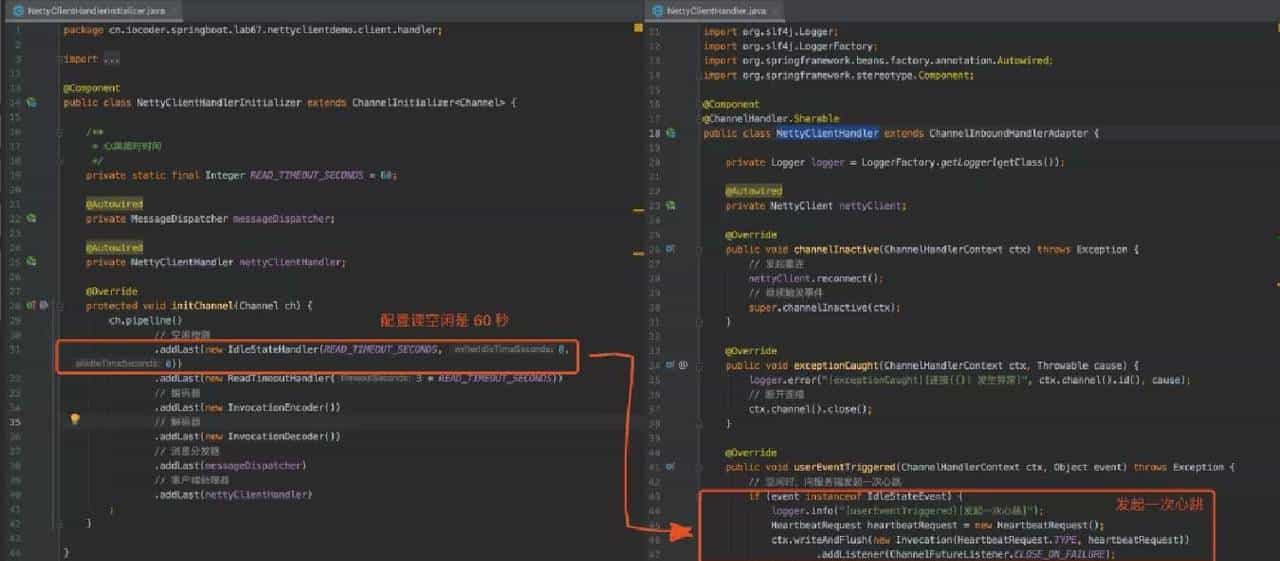Collapse the initChannel method using its fold marker
Viewport: 1280px width, 561px height.
coord(62,305)
